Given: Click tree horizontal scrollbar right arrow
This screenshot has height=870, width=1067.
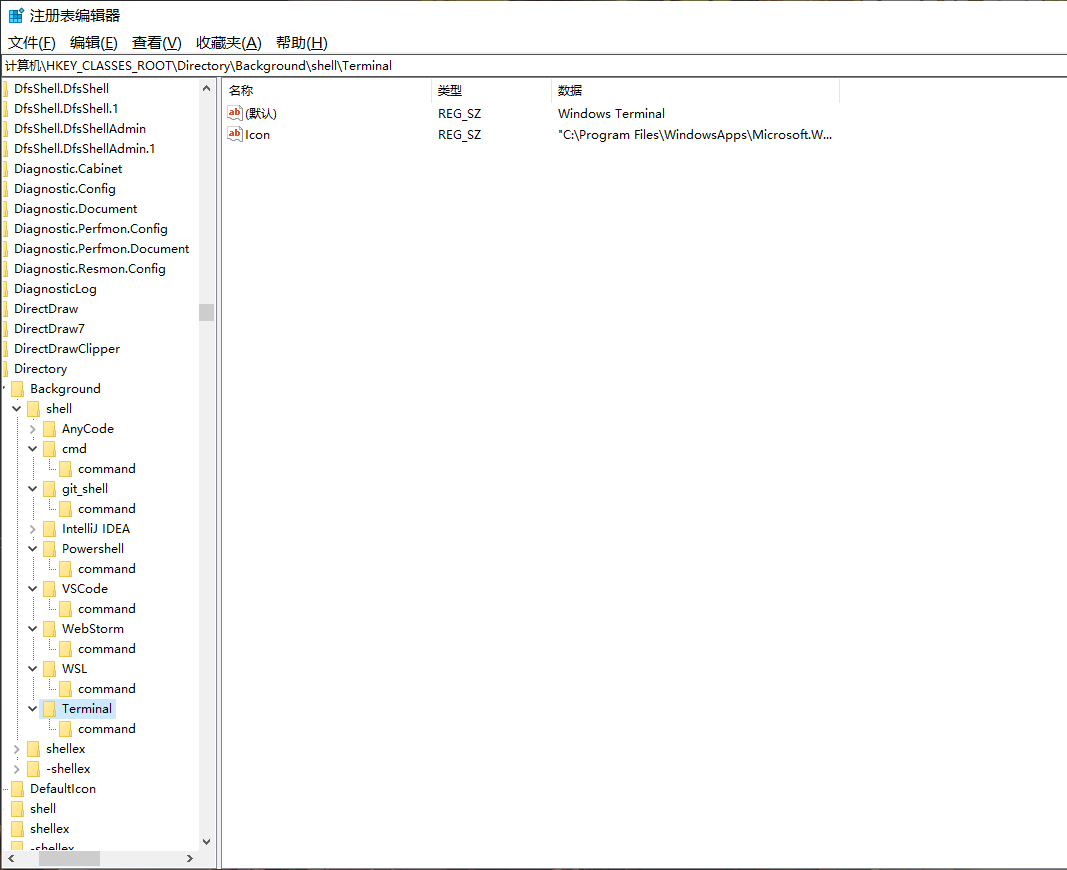Looking at the screenshot, I should [190, 859].
